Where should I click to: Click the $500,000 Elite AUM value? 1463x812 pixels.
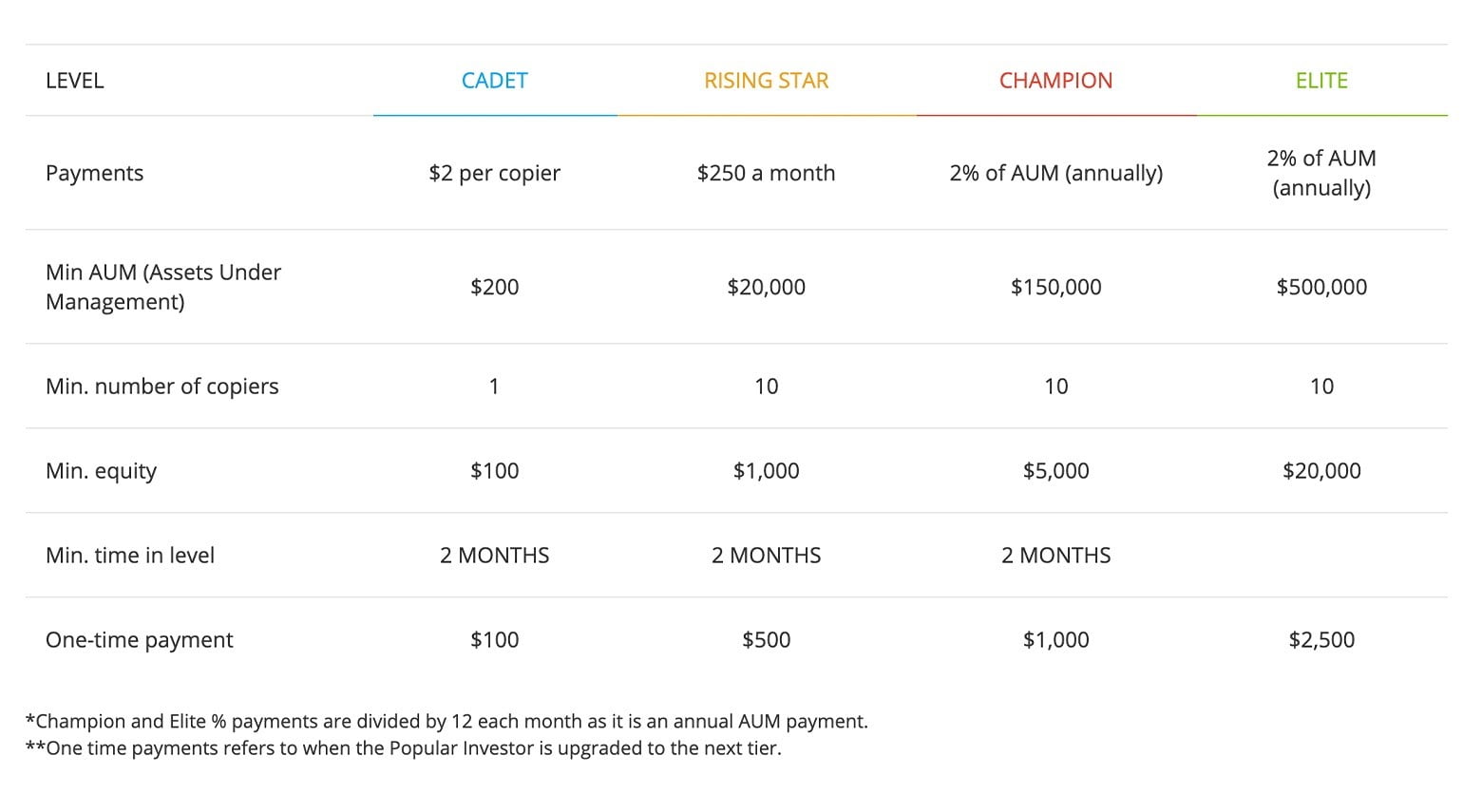point(1321,287)
